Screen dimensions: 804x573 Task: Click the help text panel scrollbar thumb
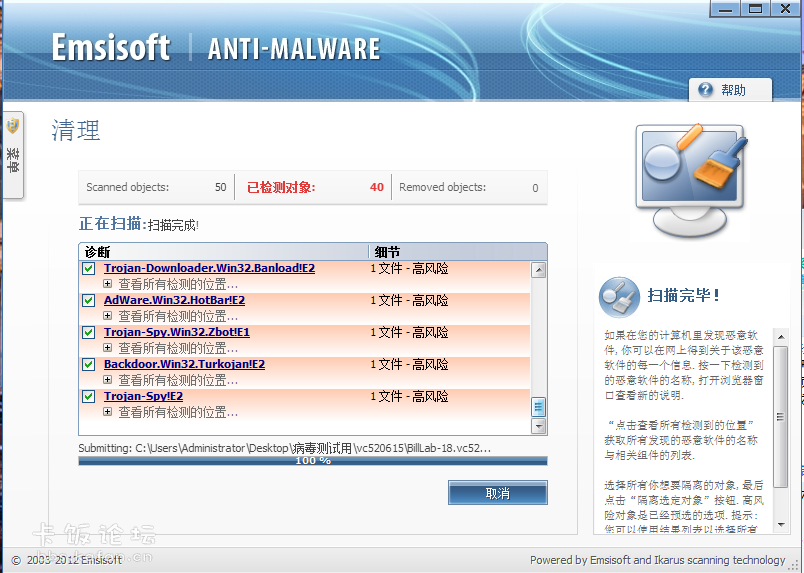(x=780, y=417)
